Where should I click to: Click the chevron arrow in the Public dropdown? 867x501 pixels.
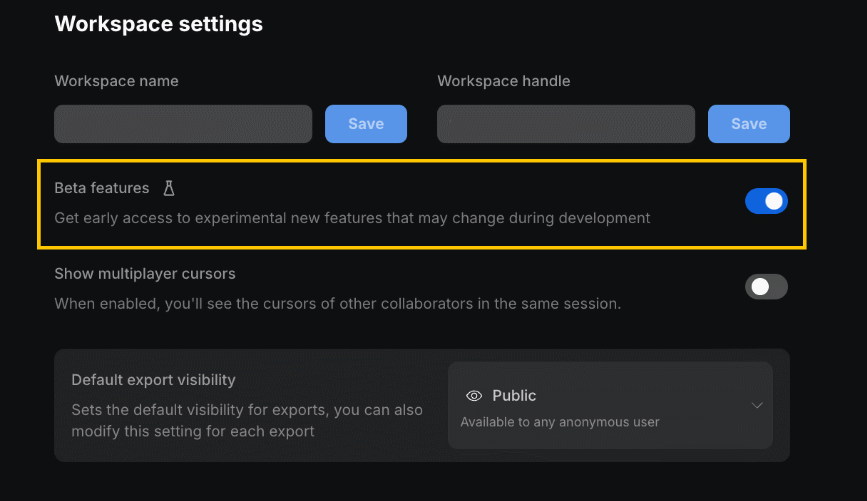click(x=757, y=405)
